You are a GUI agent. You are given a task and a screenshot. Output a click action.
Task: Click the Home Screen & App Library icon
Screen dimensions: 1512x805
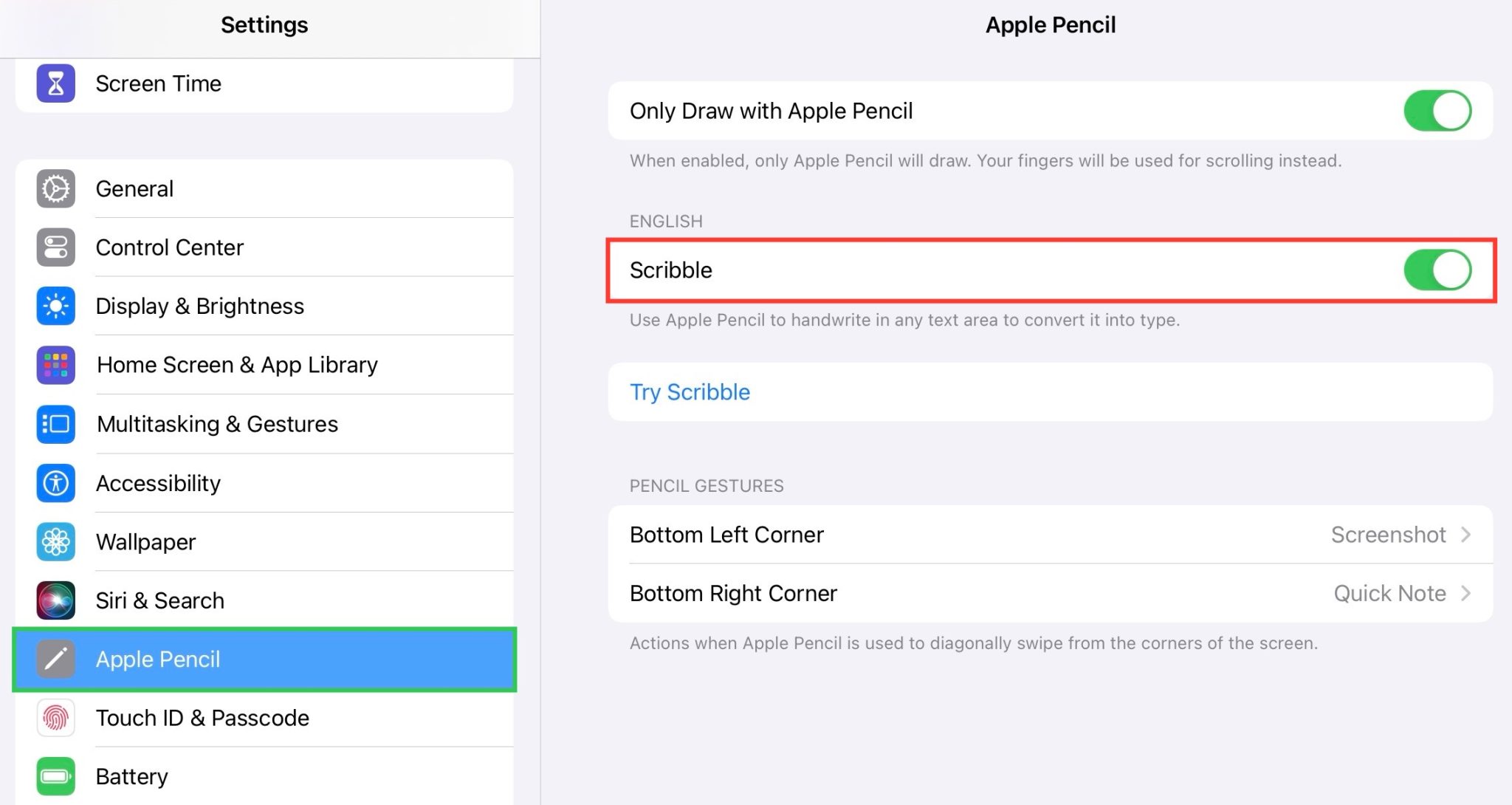click(x=55, y=365)
